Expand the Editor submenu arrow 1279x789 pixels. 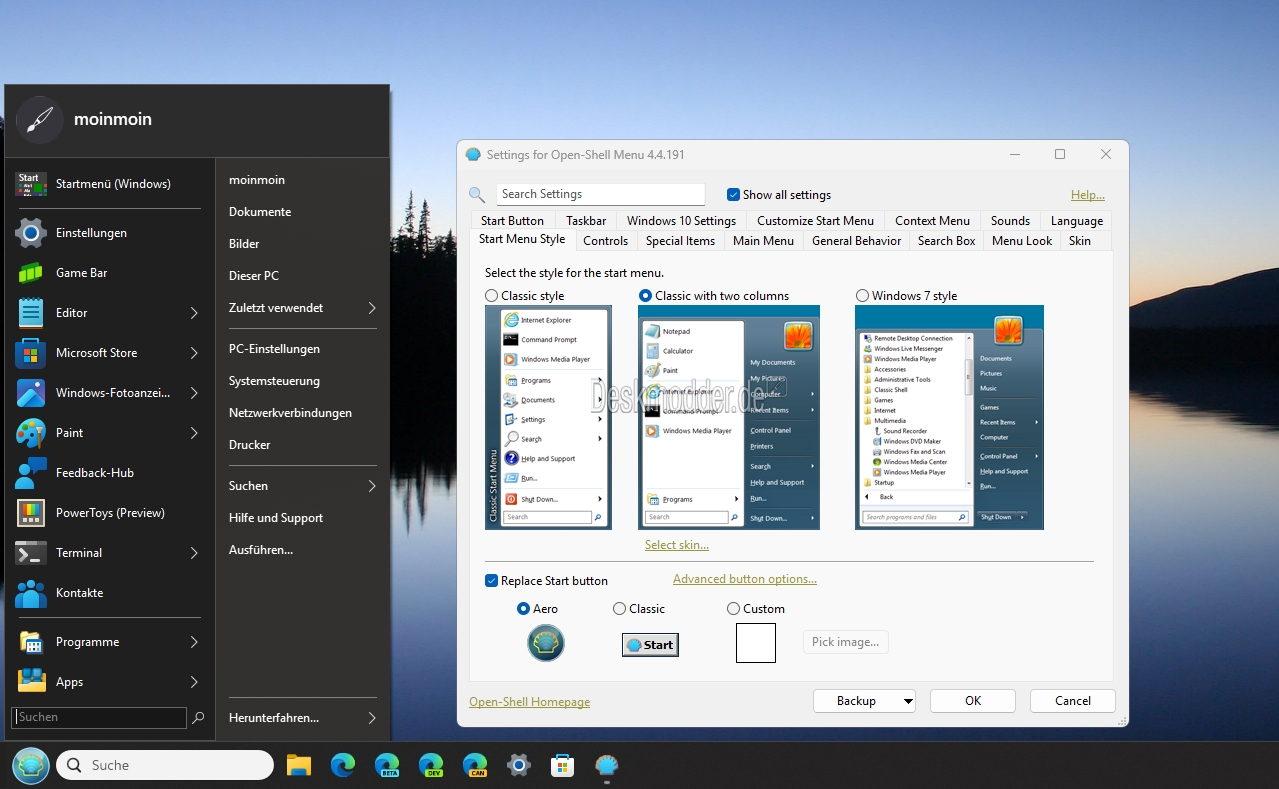pos(194,313)
